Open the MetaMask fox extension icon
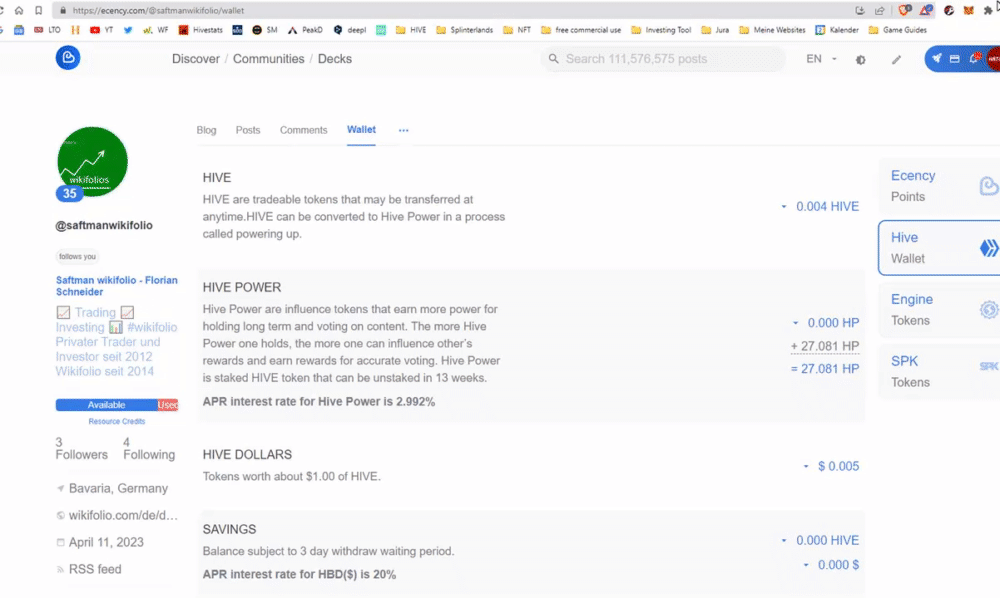Screen dimensions: 1000x598 tap(969, 10)
